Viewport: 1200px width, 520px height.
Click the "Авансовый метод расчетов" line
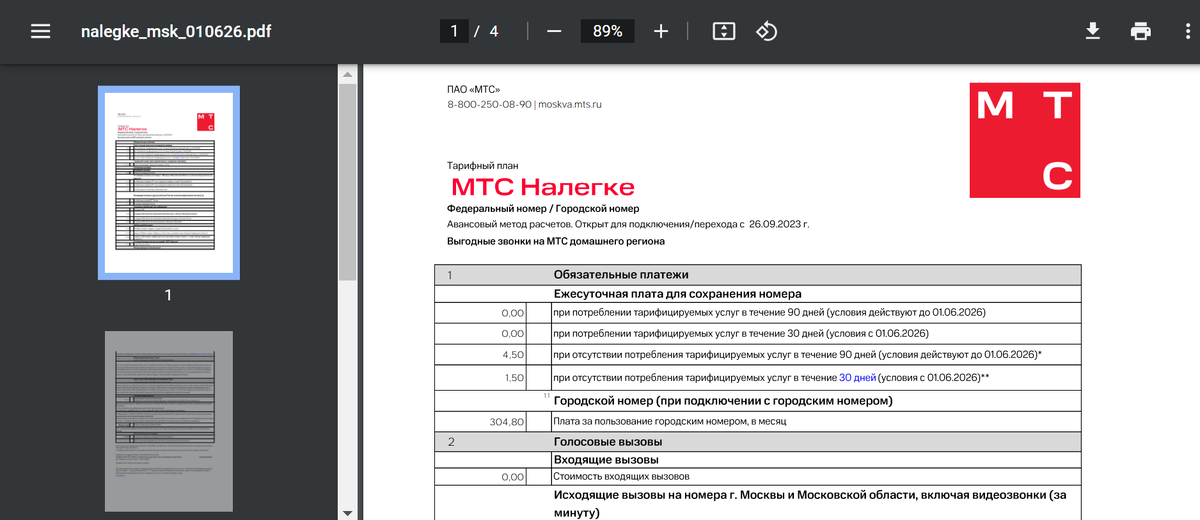628,224
